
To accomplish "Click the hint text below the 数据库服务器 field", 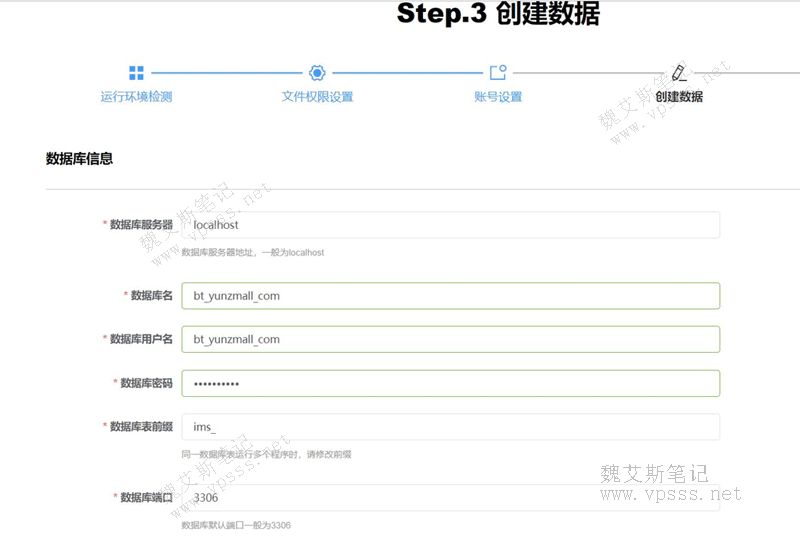I will (x=252, y=253).
